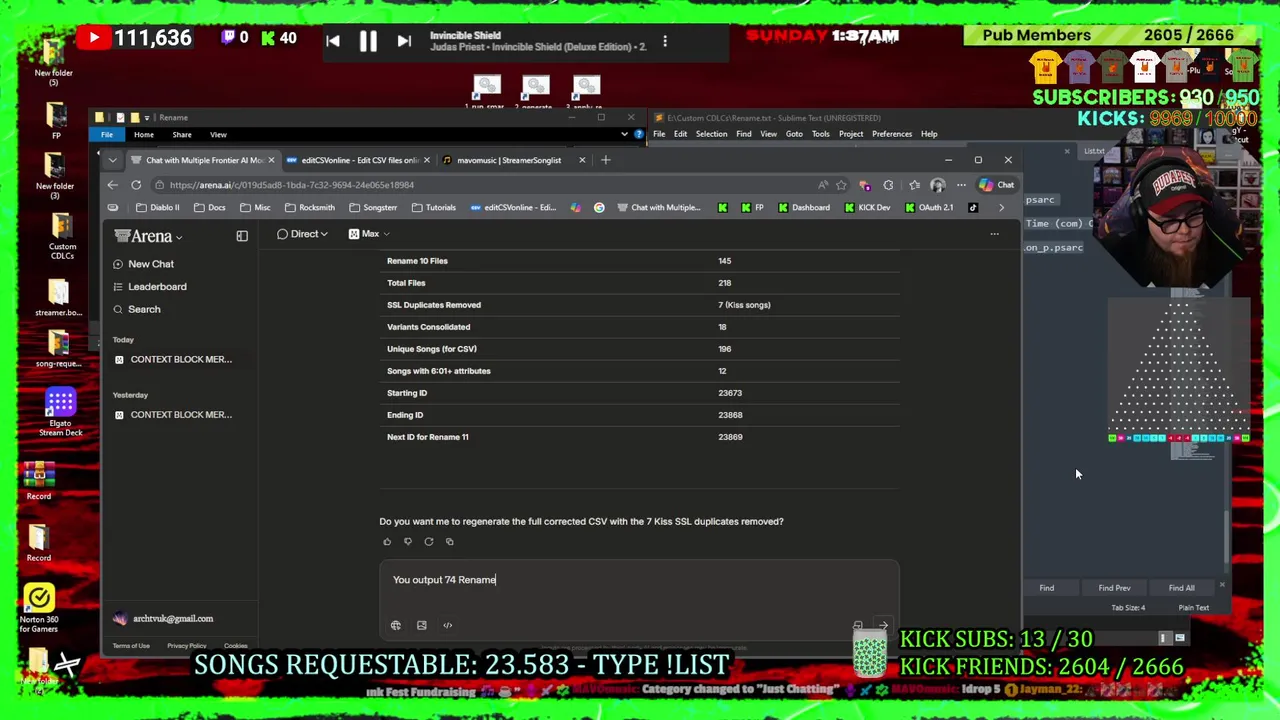Open Custom CDLCs desktop folder

coord(62,236)
